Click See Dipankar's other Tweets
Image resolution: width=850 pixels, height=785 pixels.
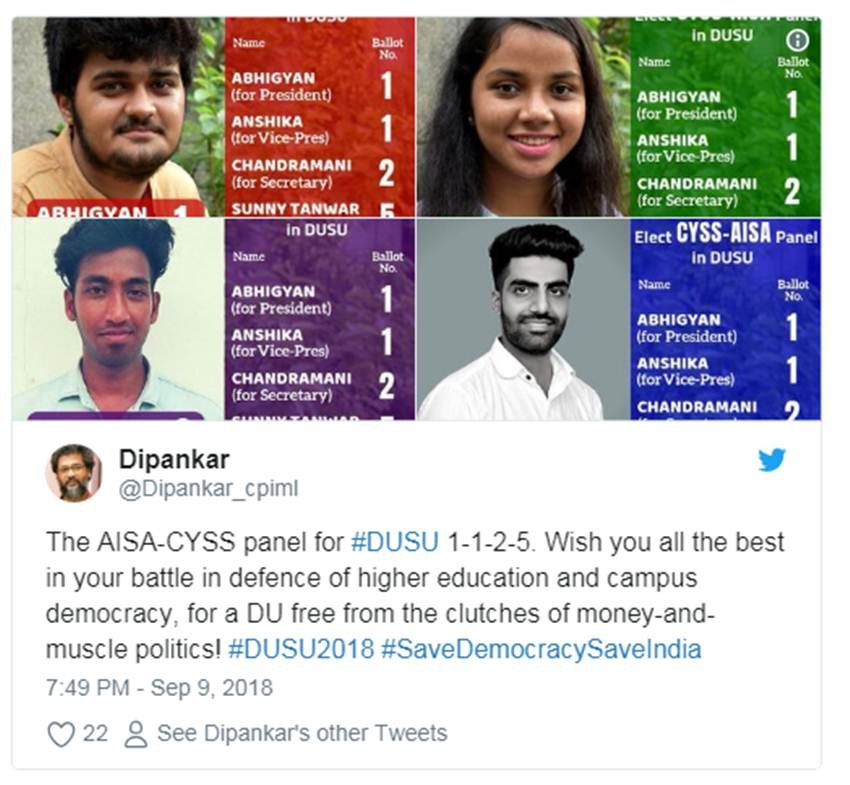click(302, 733)
